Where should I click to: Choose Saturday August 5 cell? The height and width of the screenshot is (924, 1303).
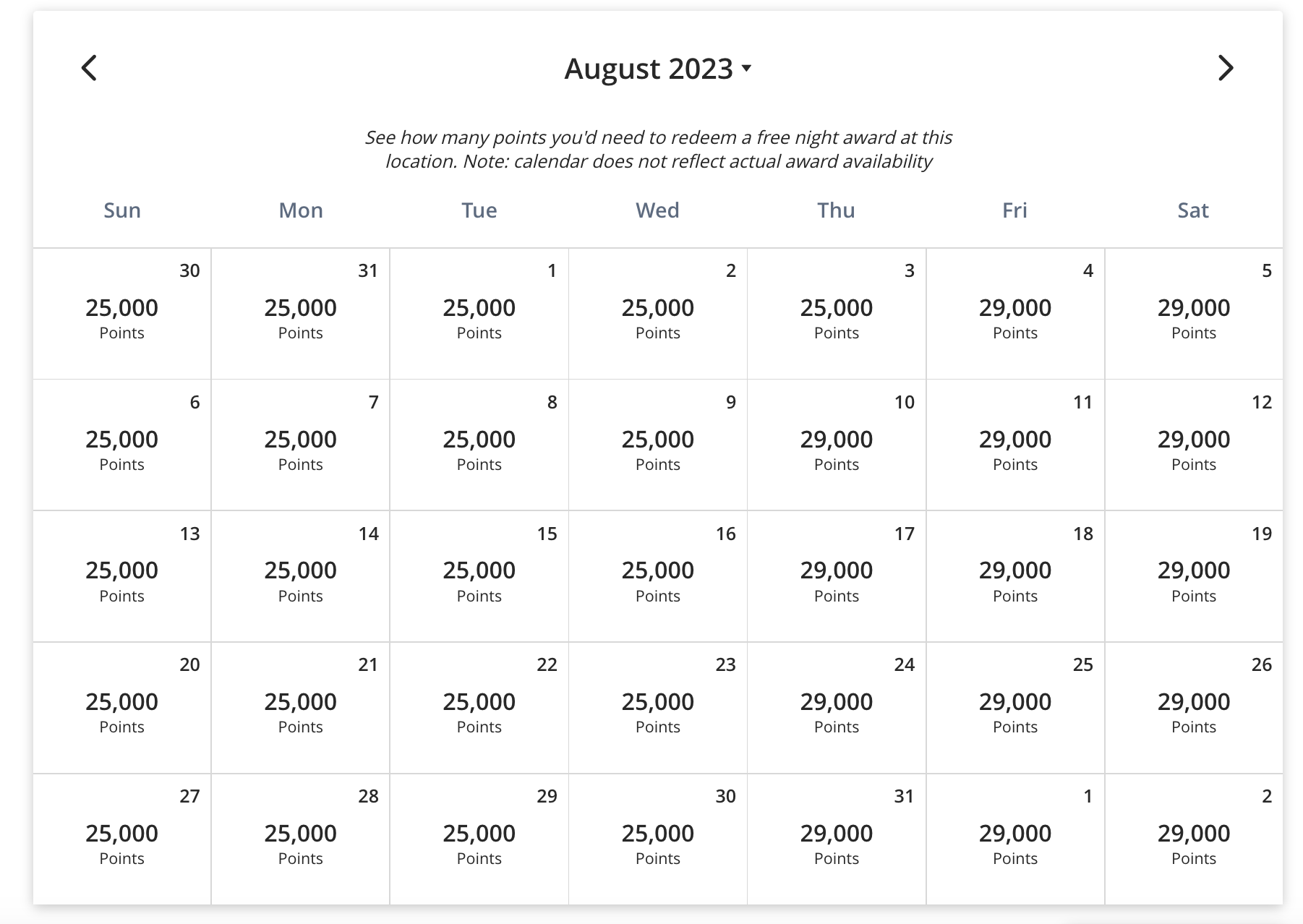click(x=1193, y=315)
